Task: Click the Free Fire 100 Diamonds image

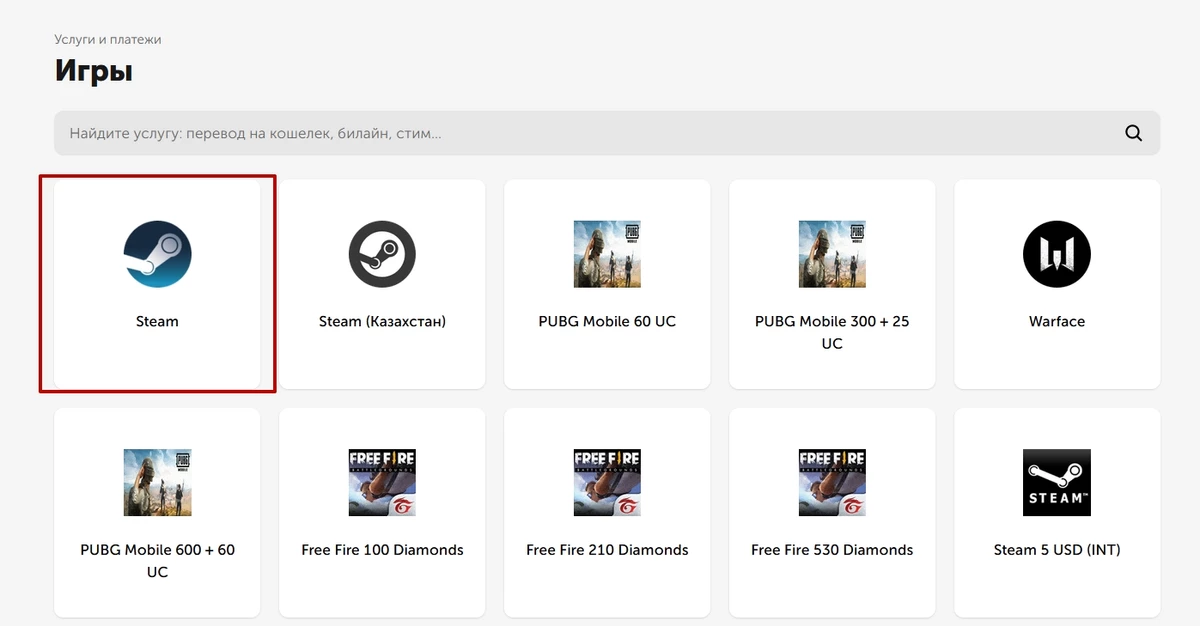Action: point(382,482)
